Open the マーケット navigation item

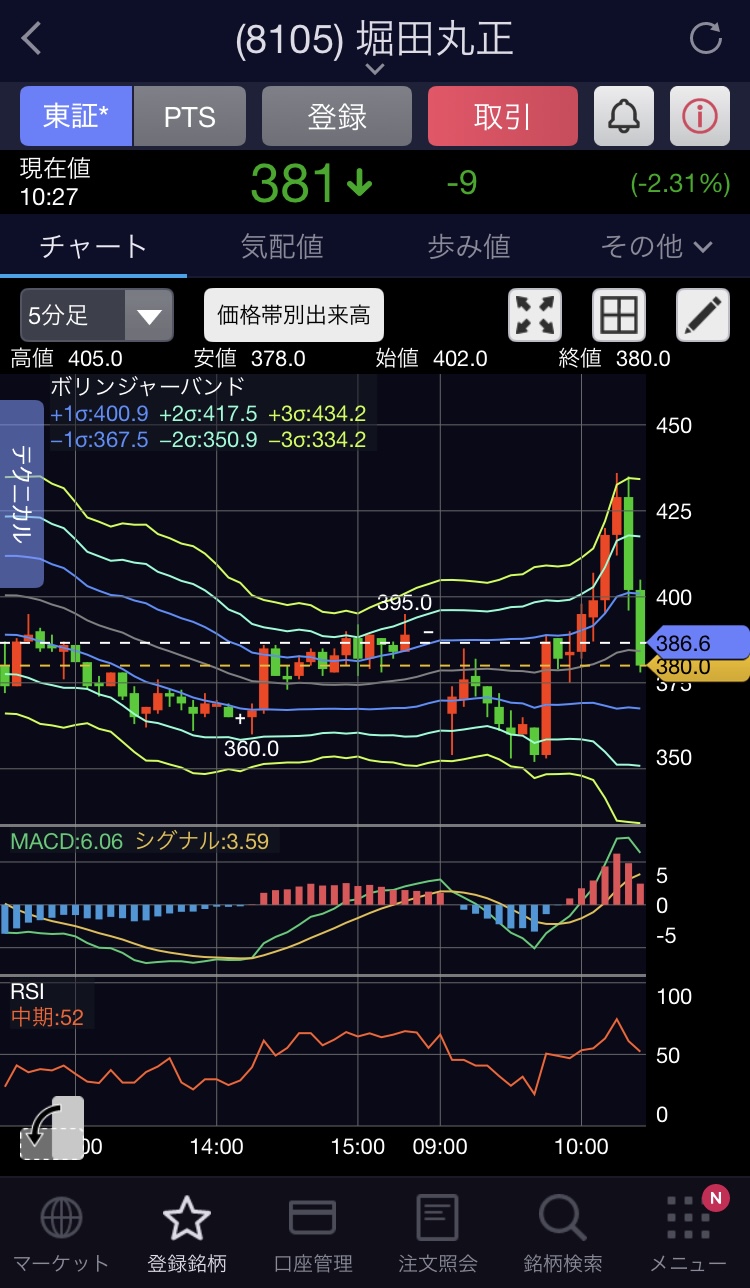coord(61,1235)
